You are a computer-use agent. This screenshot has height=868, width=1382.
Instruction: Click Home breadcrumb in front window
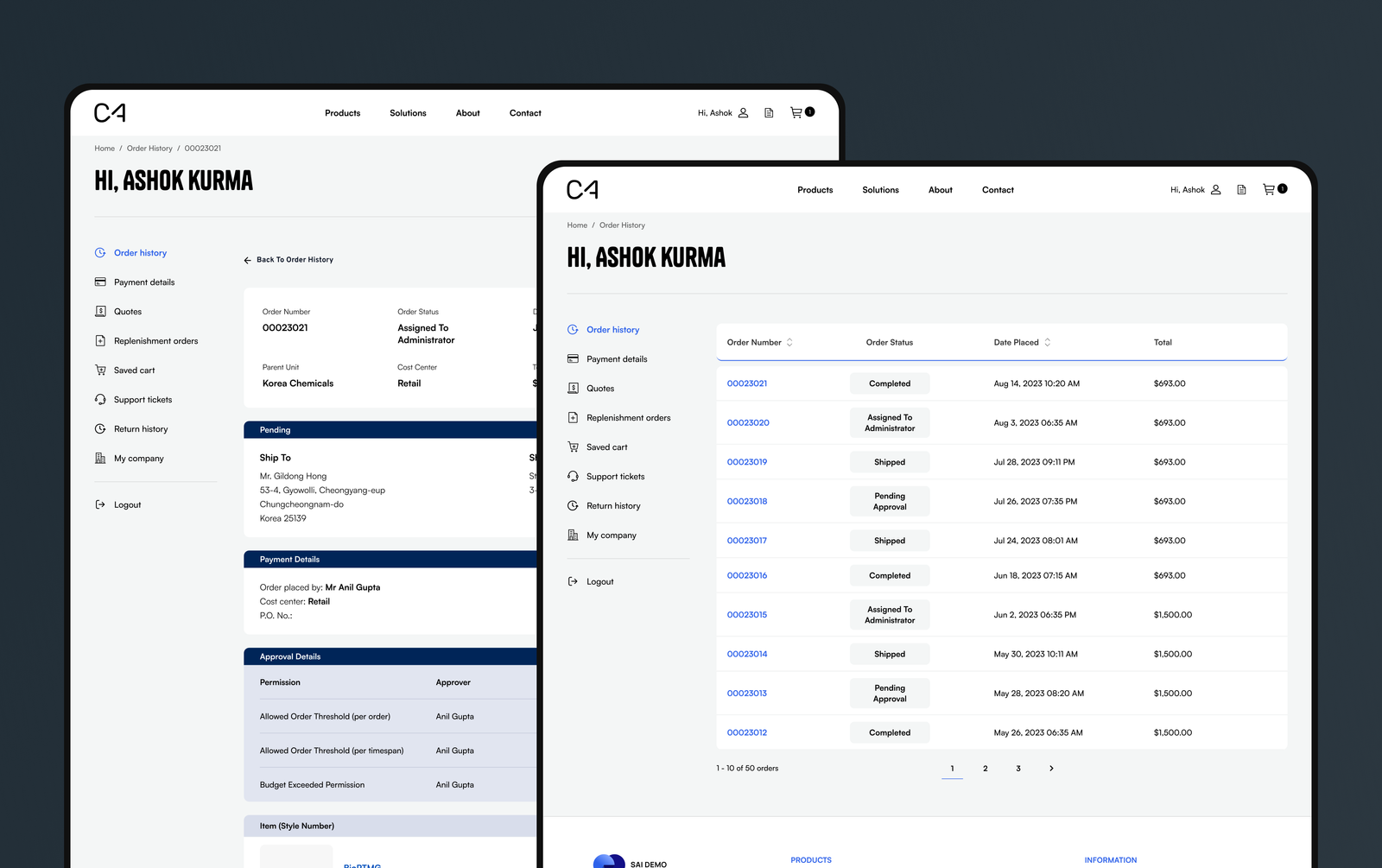coord(577,225)
